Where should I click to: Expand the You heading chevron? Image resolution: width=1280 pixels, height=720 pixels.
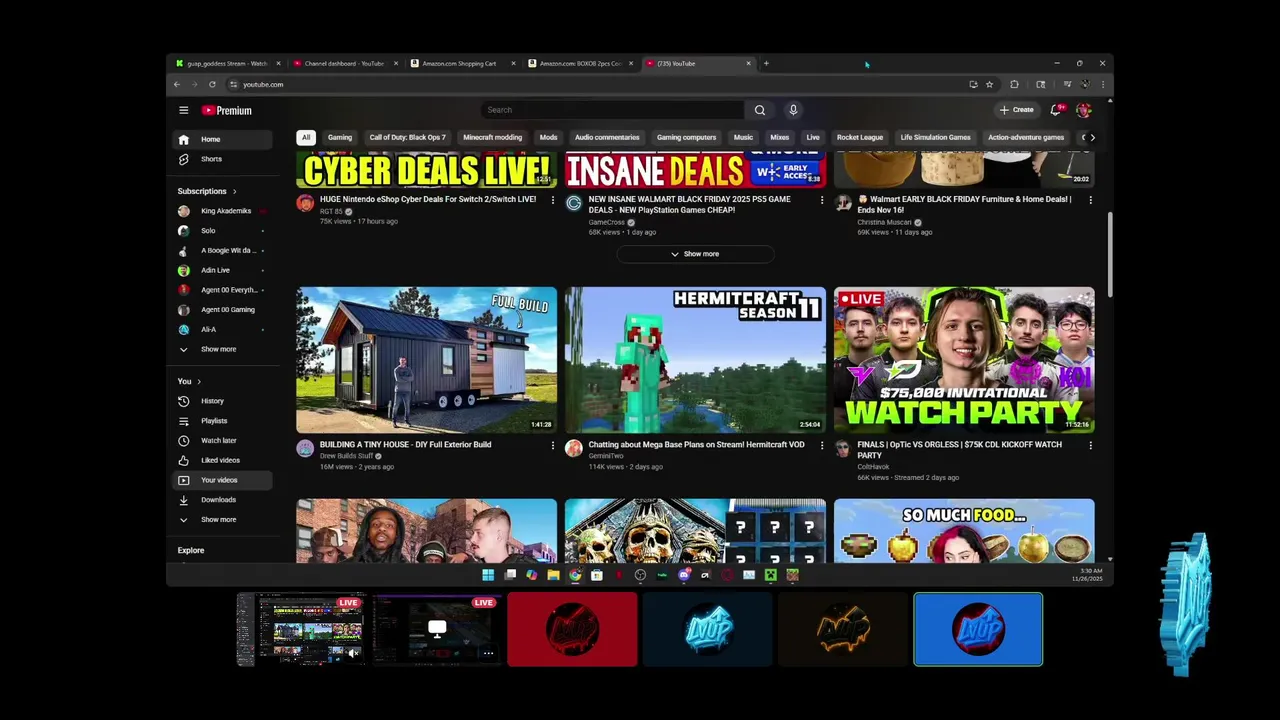click(199, 381)
